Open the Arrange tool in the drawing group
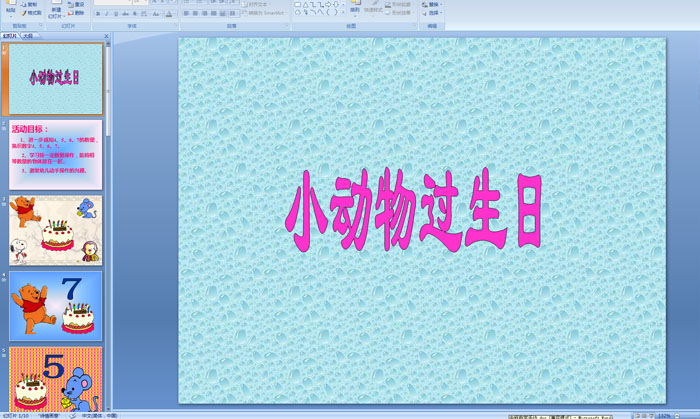Screen dimensions: 700x419 [355, 8]
